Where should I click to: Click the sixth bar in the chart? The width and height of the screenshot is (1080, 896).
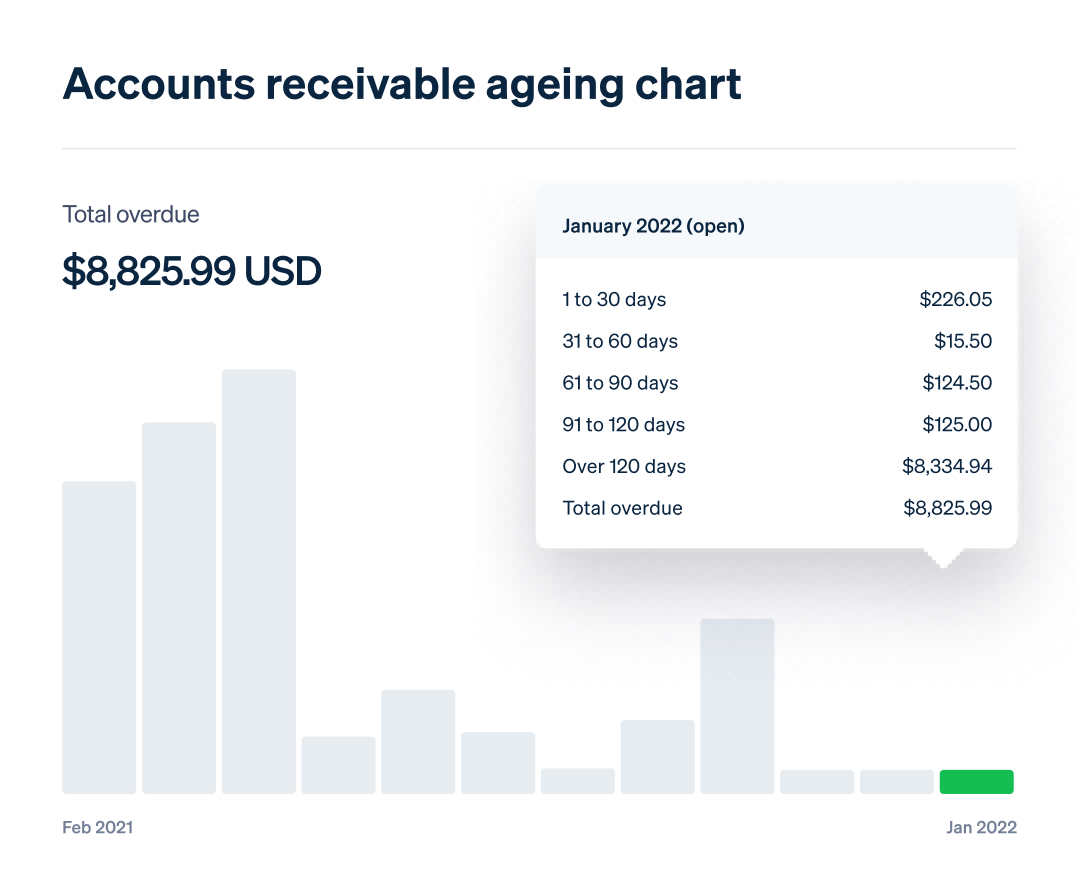pyautogui.click(x=498, y=763)
